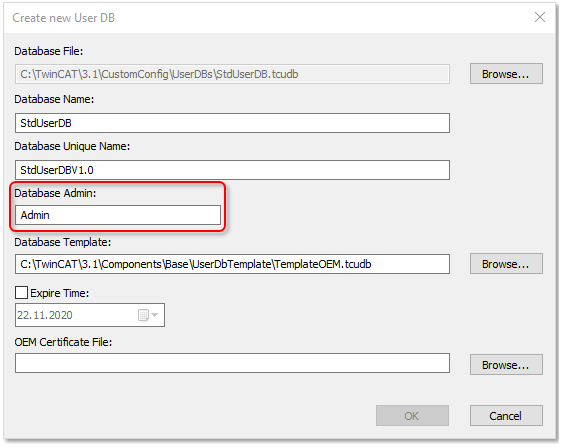
Task: Click the 'Database Name:' label
Action: [54, 99]
